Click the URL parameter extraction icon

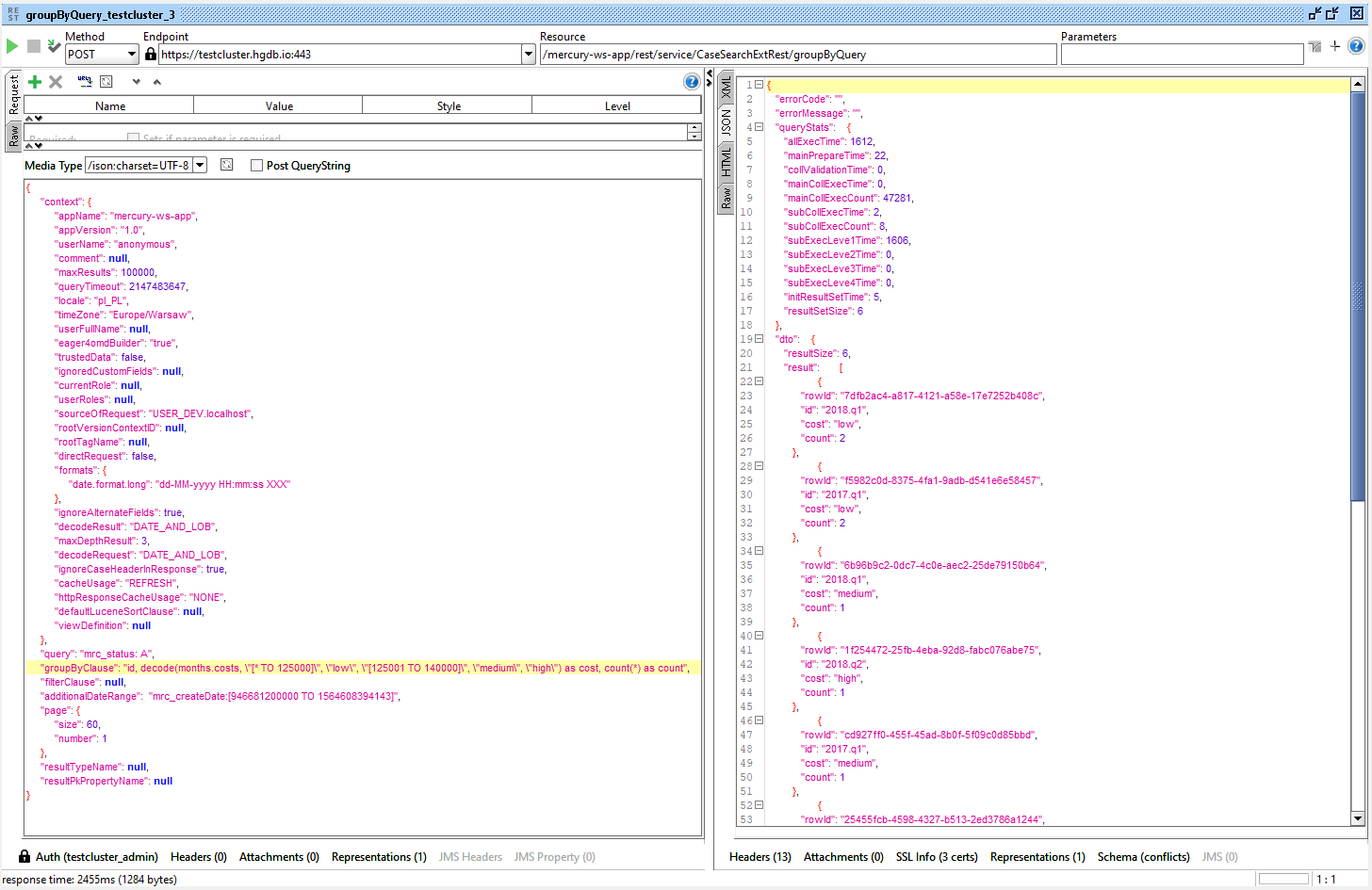tap(85, 82)
